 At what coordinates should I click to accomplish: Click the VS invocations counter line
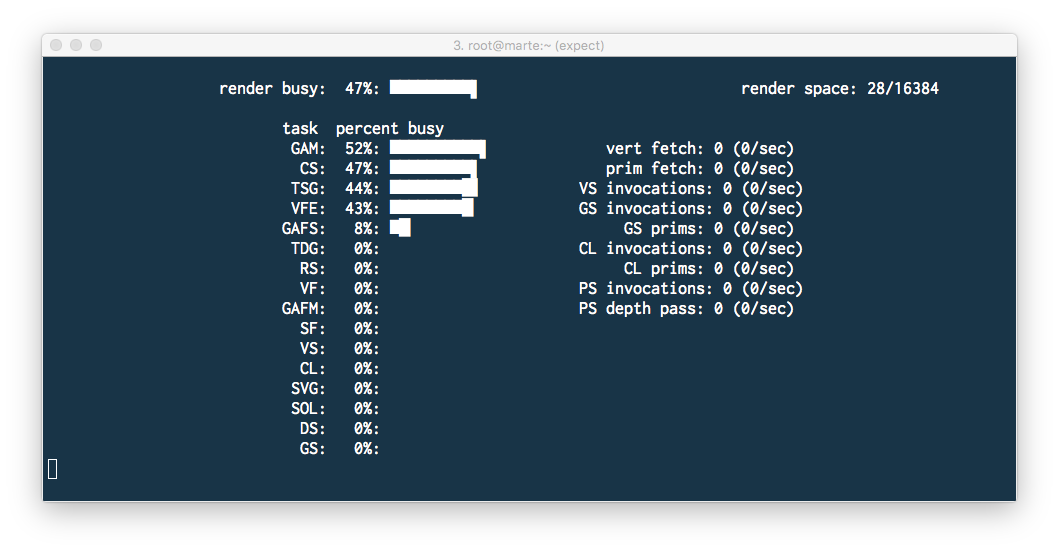[691, 189]
